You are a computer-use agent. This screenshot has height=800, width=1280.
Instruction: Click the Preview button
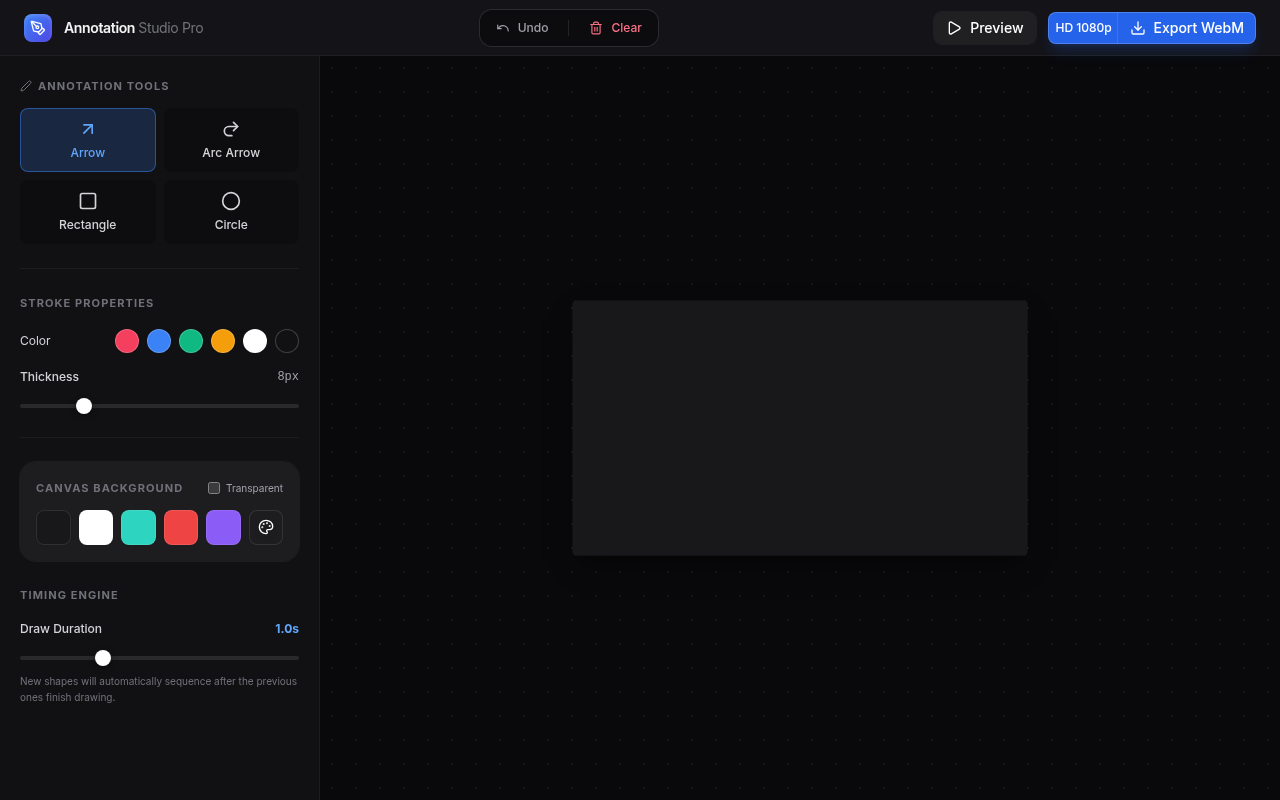pyautogui.click(x=985, y=28)
